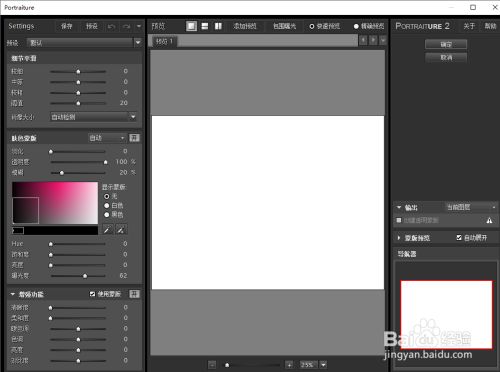500x372 pixels.
Task: Select the 快速预览 fast preview radio
Action: pos(312,26)
